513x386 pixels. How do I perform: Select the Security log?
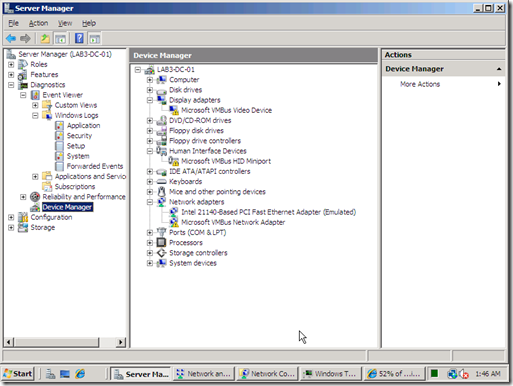coord(79,136)
